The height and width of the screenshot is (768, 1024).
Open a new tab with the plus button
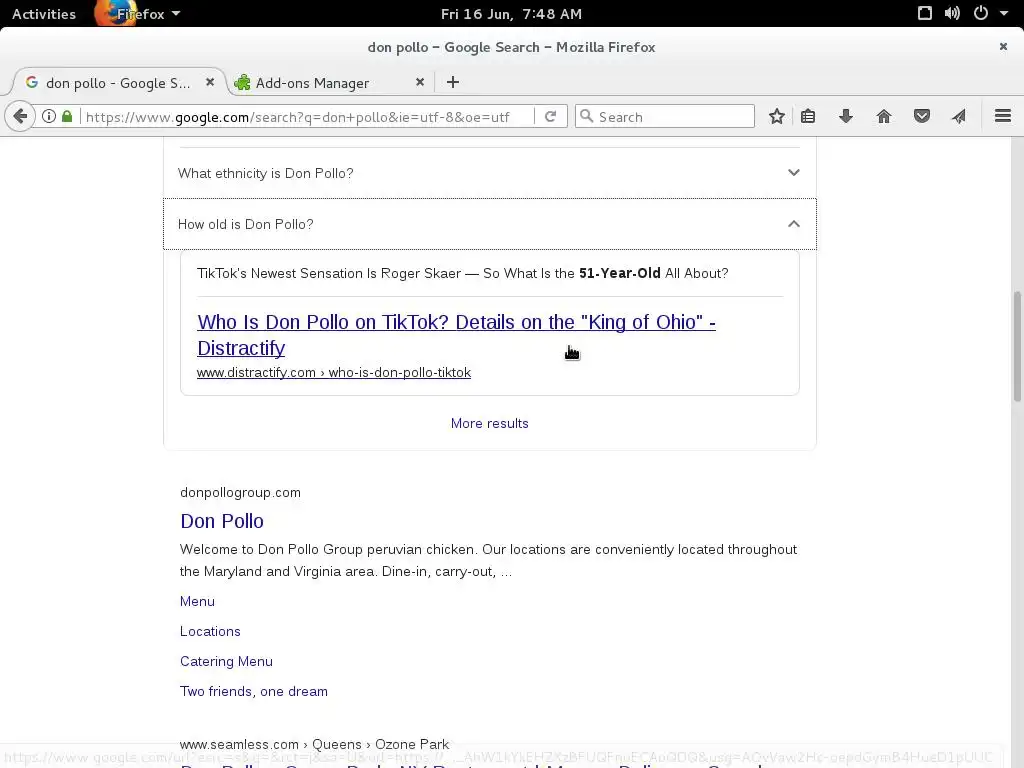click(x=453, y=82)
